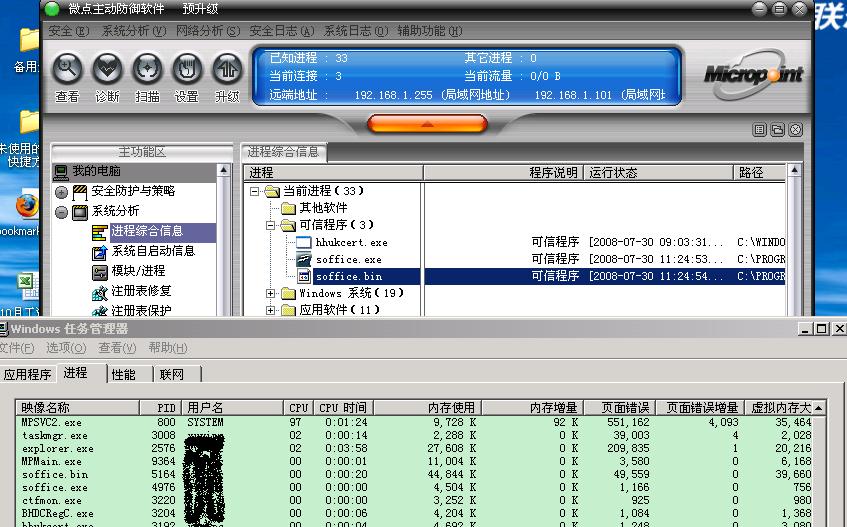The width and height of the screenshot is (847, 527).
Task: Start a scan with the 扫描 icon
Action: [147, 69]
